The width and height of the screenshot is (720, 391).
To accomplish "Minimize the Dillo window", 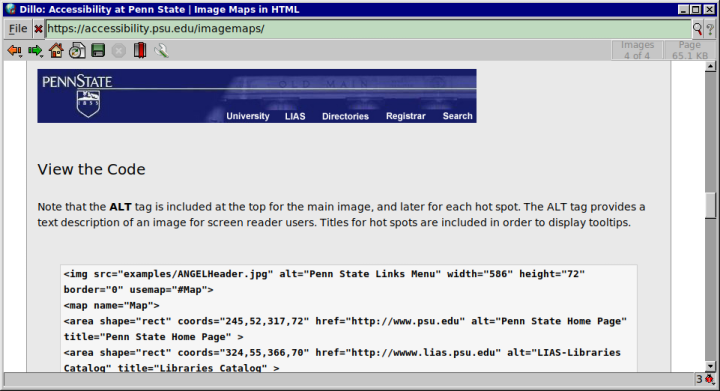I will click(x=683, y=10).
